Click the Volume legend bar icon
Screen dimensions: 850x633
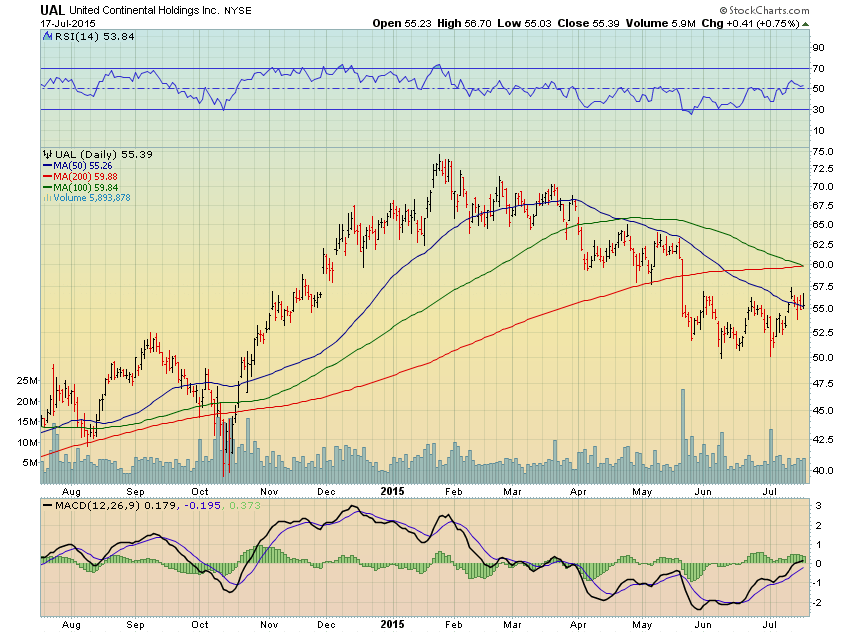[x=46, y=198]
